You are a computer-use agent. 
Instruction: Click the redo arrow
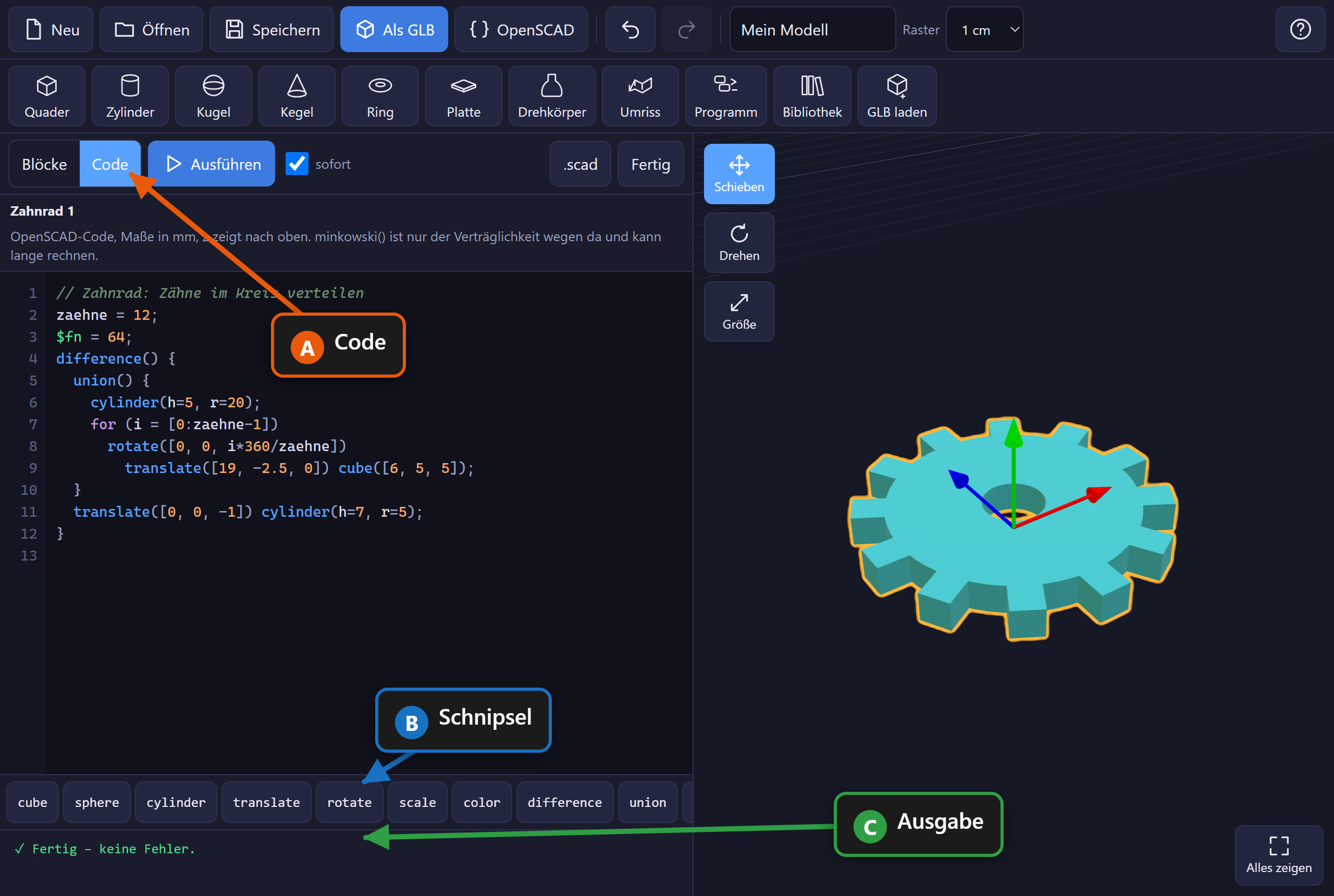tap(686, 30)
